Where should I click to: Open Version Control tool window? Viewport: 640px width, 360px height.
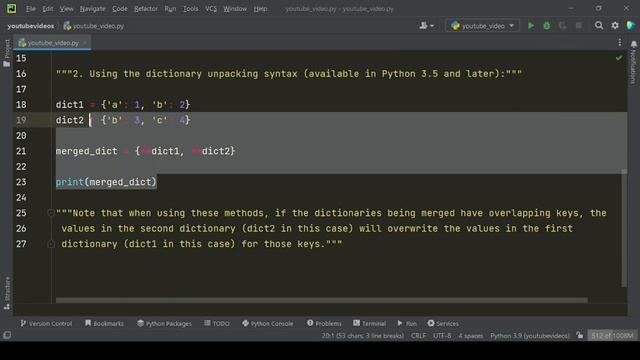(x=46, y=323)
